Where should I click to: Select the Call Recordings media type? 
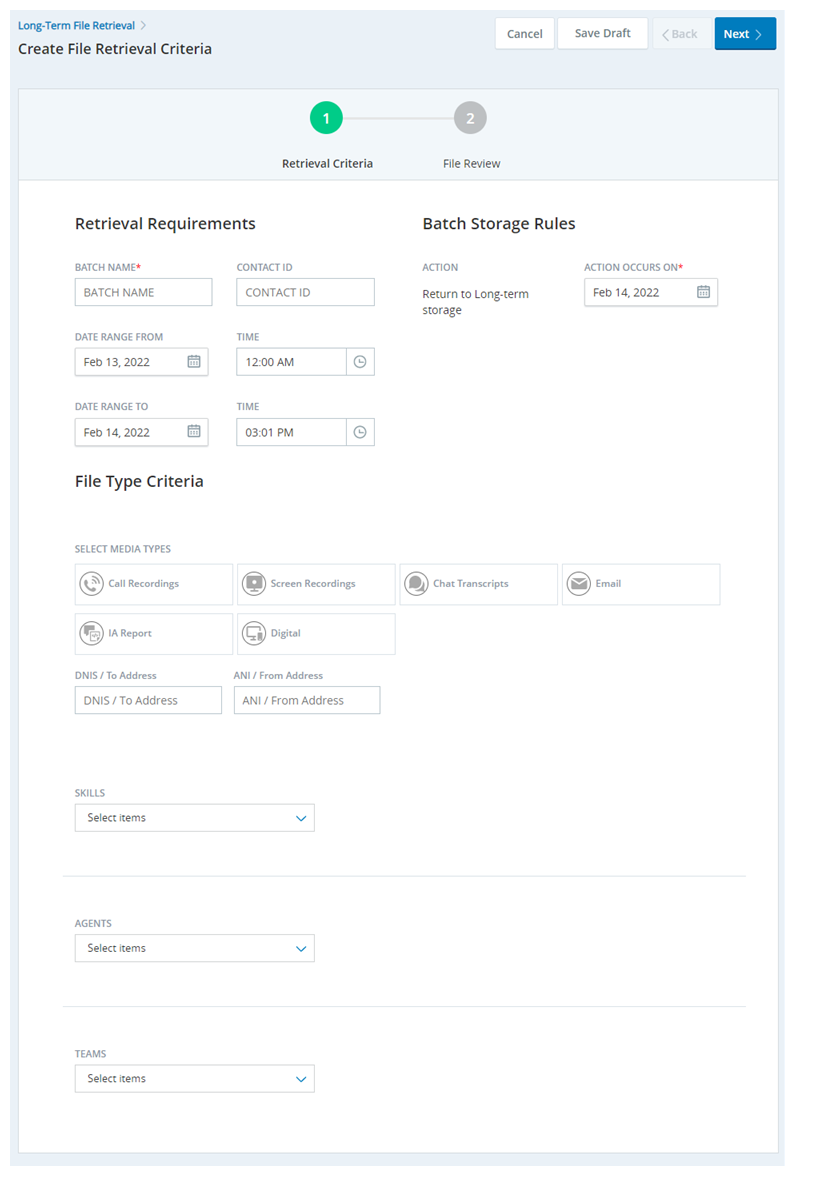pos(153,585)
